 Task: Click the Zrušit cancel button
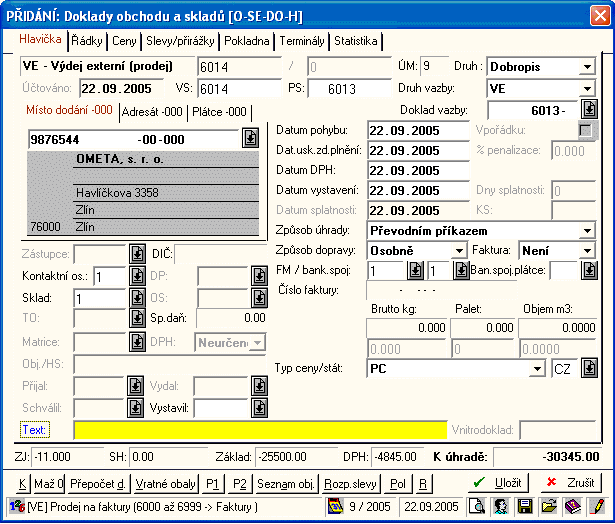pos(571,483)
